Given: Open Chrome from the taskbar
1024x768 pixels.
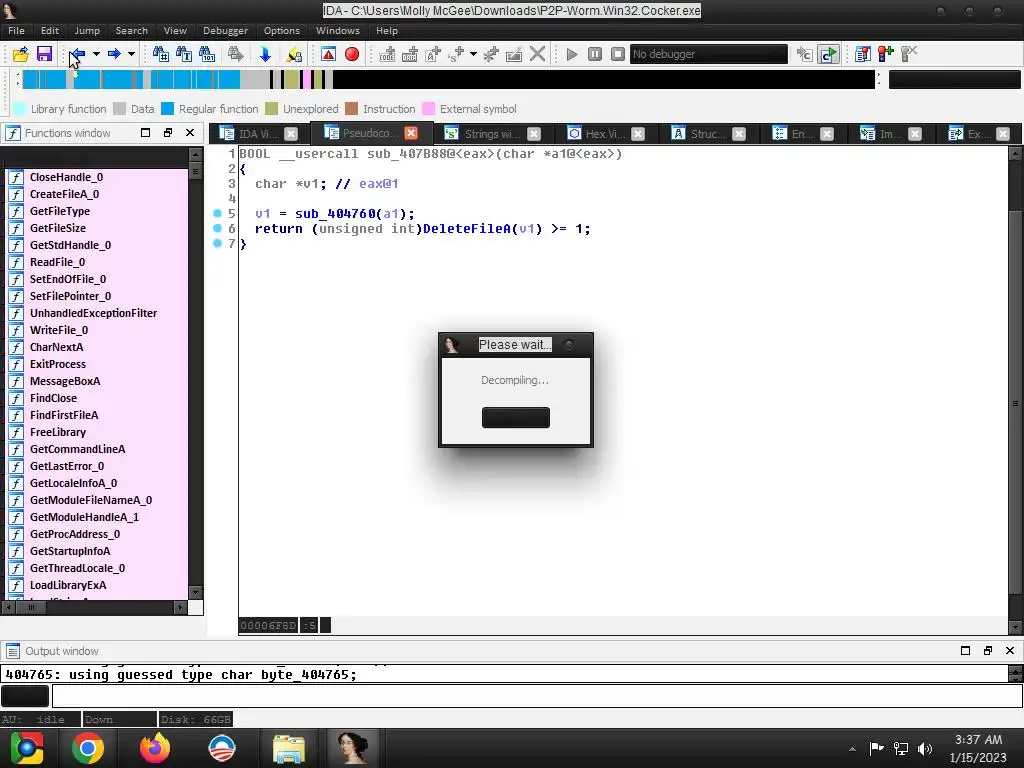Looking at the screenshot, I should click(88, 748).
